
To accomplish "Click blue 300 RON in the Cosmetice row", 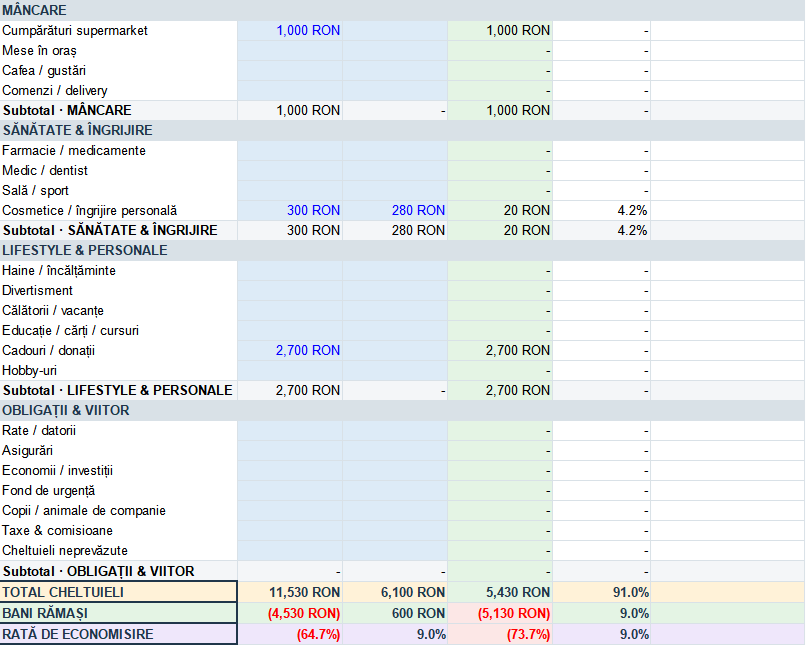I will coord(313,211).
